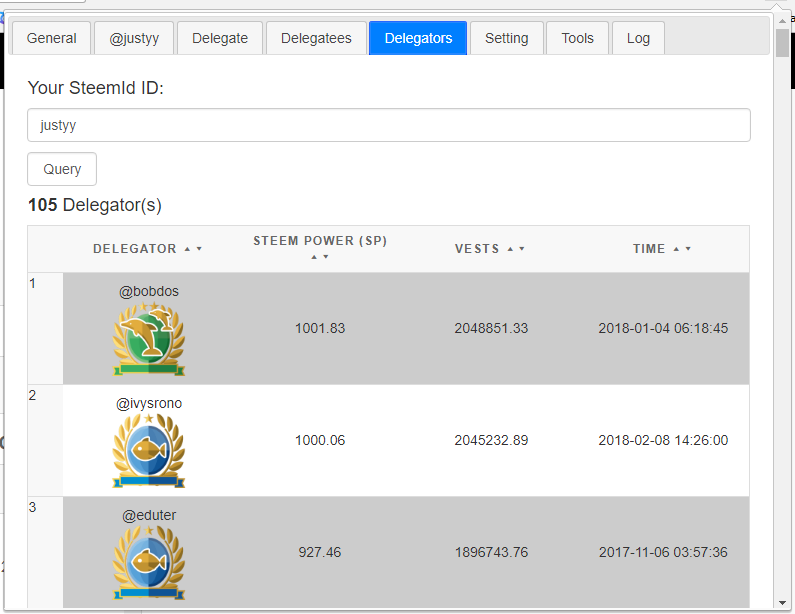Sort Steem Power column descending arrow

coord(326,257)
